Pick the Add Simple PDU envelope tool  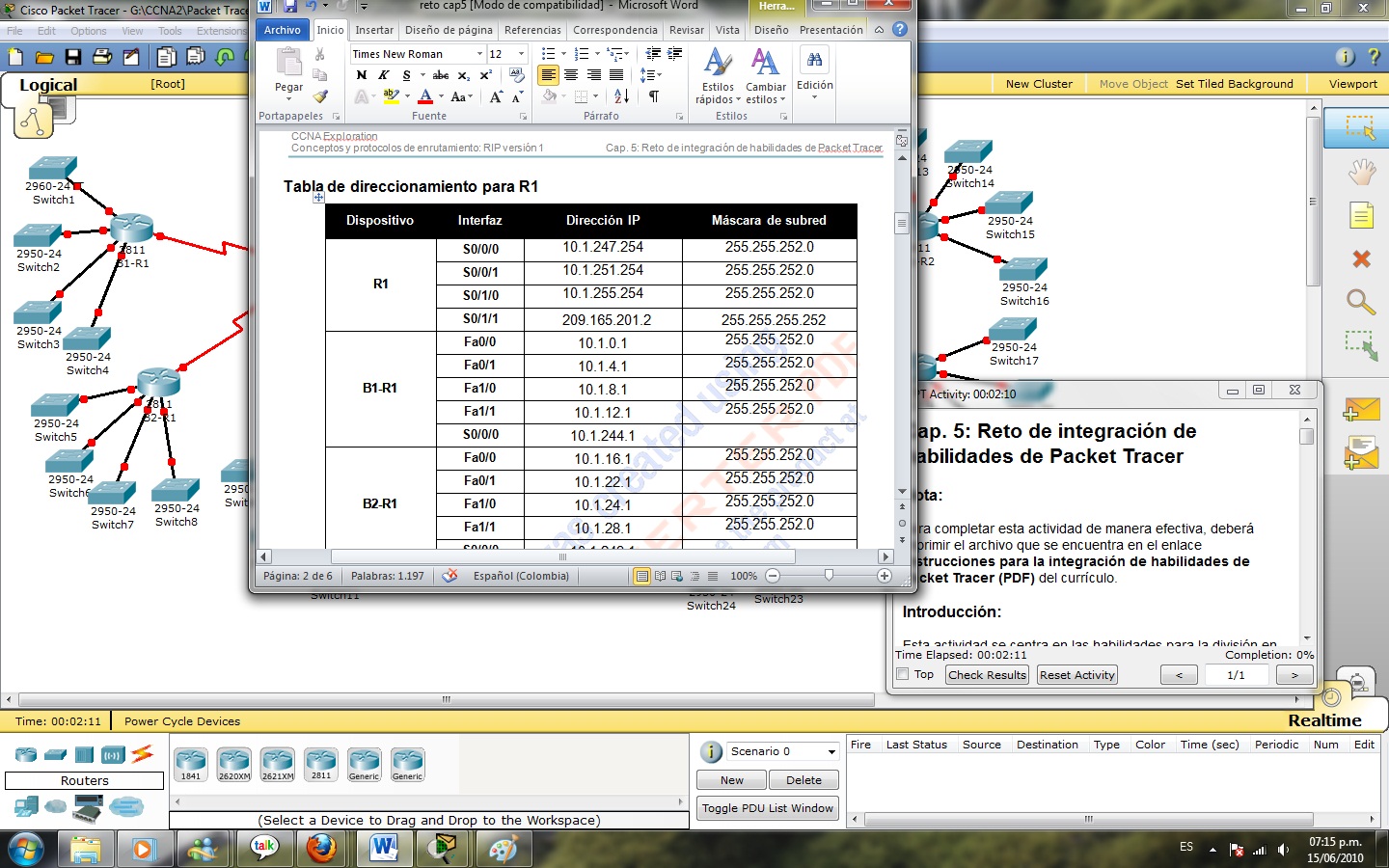pyautogui.click(x=1361, y=410)
